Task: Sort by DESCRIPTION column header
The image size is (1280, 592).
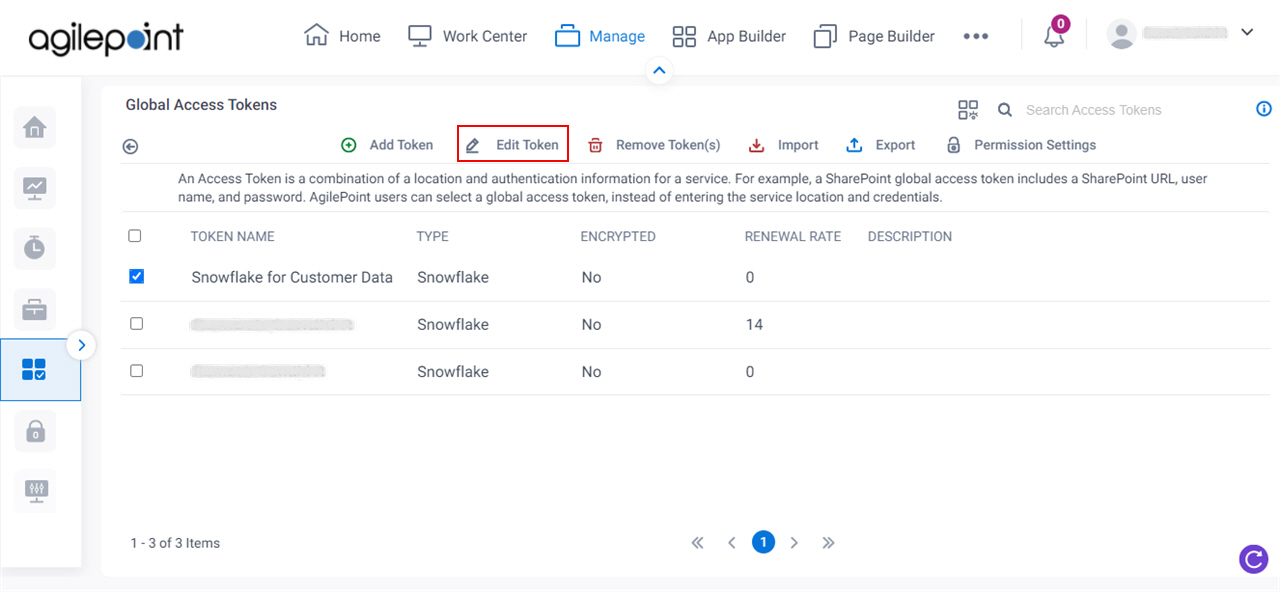Action: click(910, 237)
